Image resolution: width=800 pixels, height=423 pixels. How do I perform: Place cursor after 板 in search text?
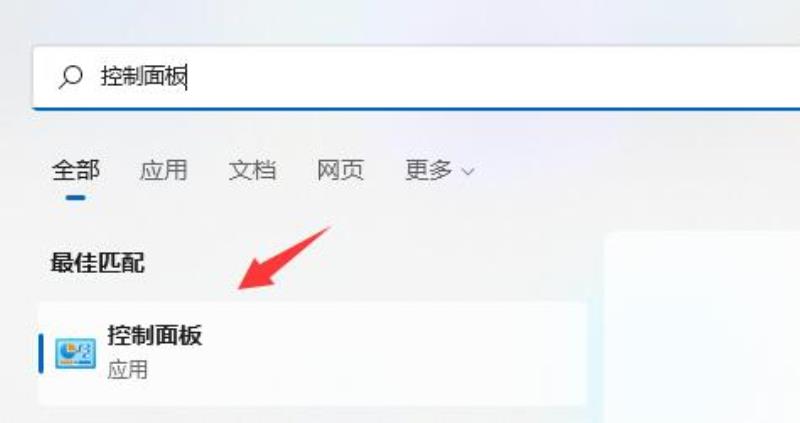coord(187,77)
